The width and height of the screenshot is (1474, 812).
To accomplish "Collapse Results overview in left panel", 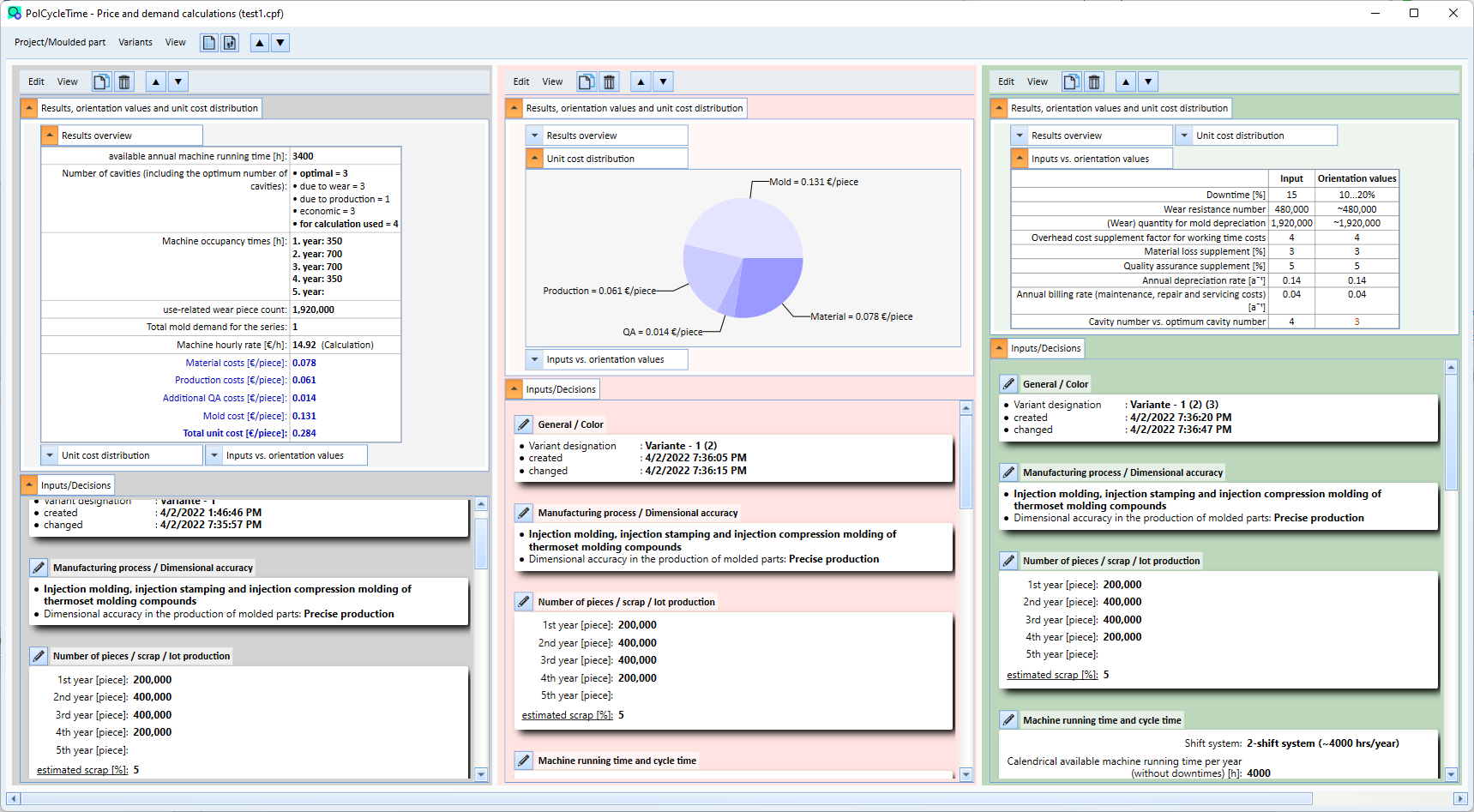I will coord(50,135).
